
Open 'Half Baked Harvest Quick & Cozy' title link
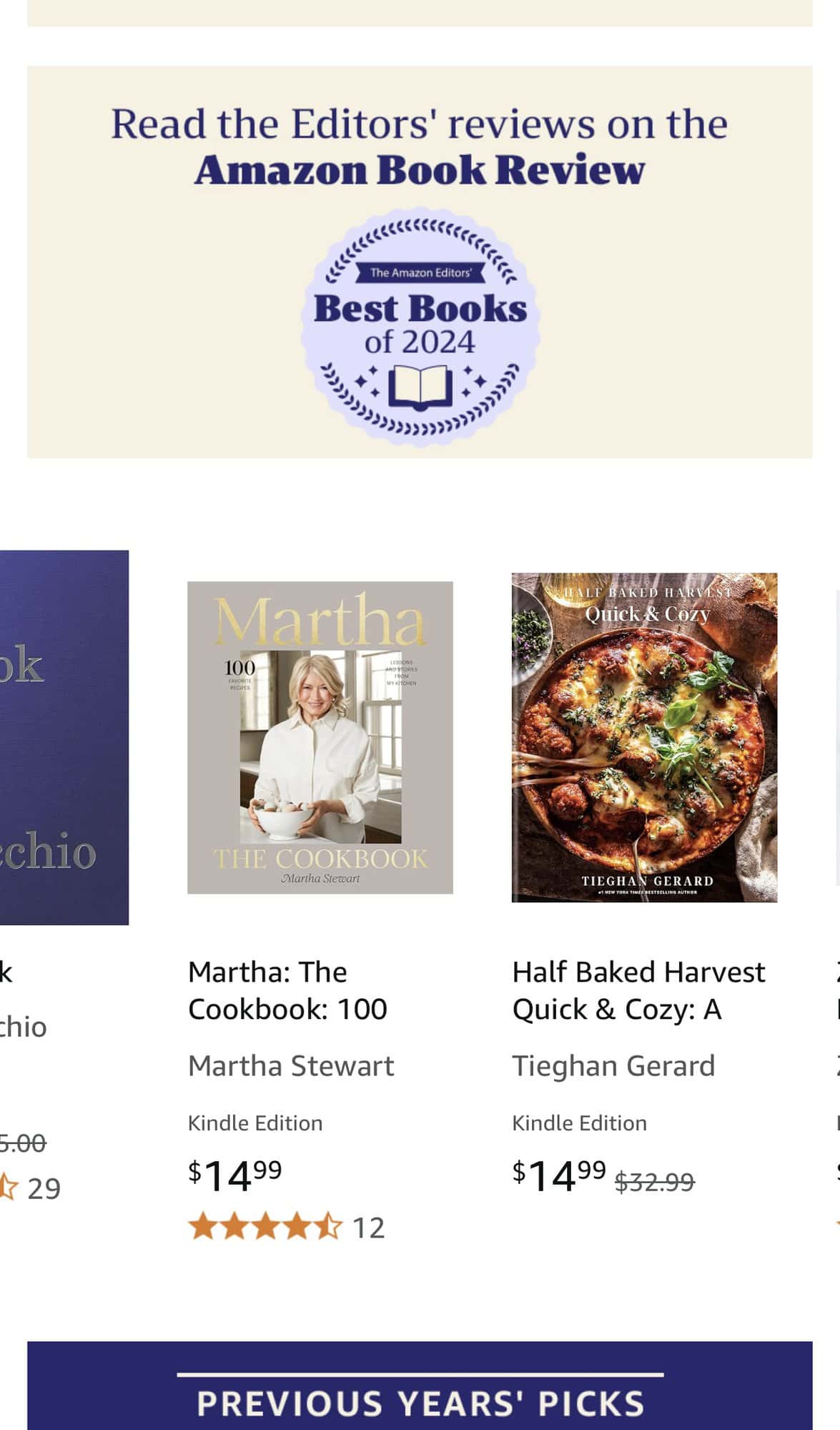click(x=638, y=990)
